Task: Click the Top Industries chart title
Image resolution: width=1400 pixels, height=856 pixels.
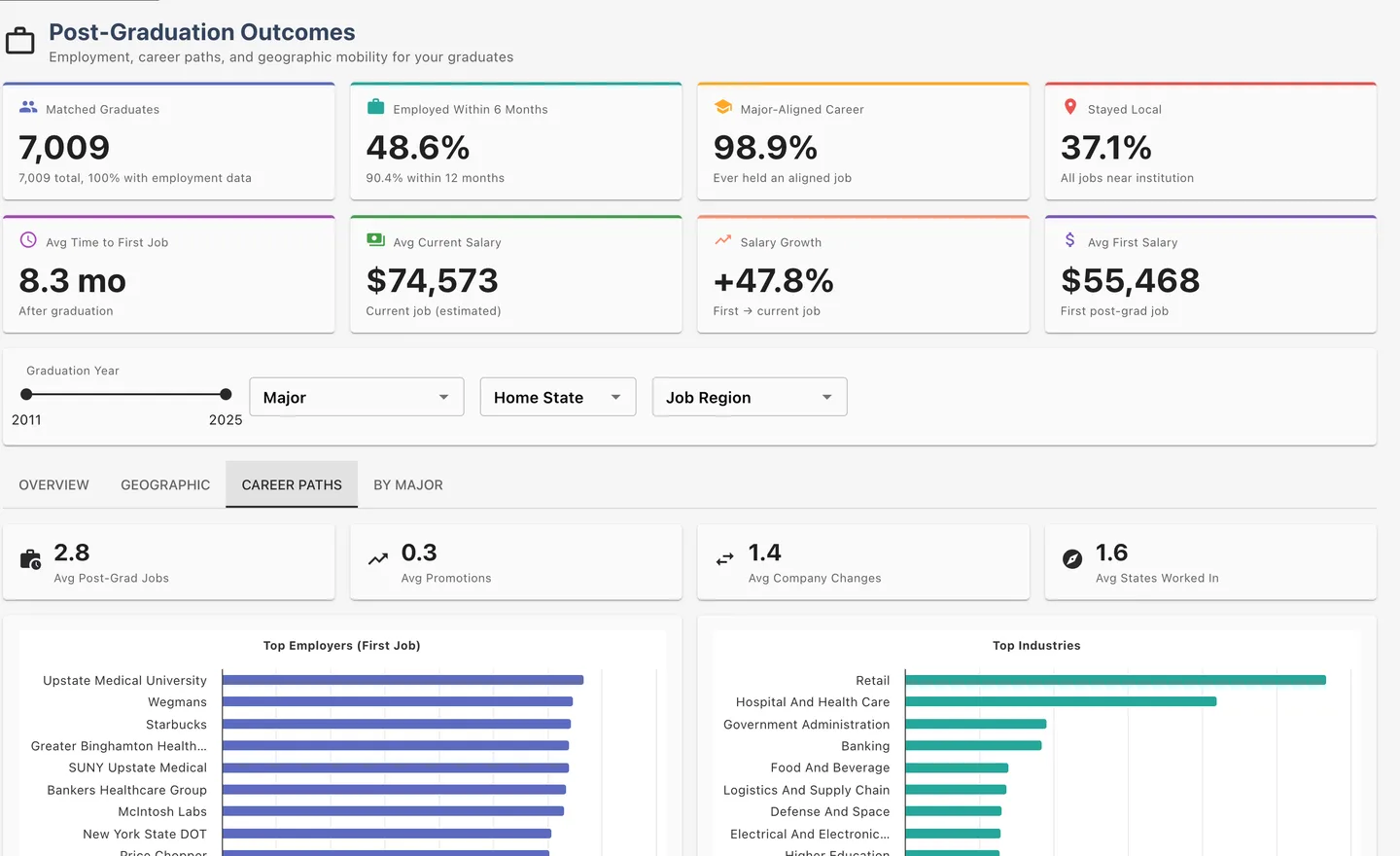Action: click(1036, 645)
